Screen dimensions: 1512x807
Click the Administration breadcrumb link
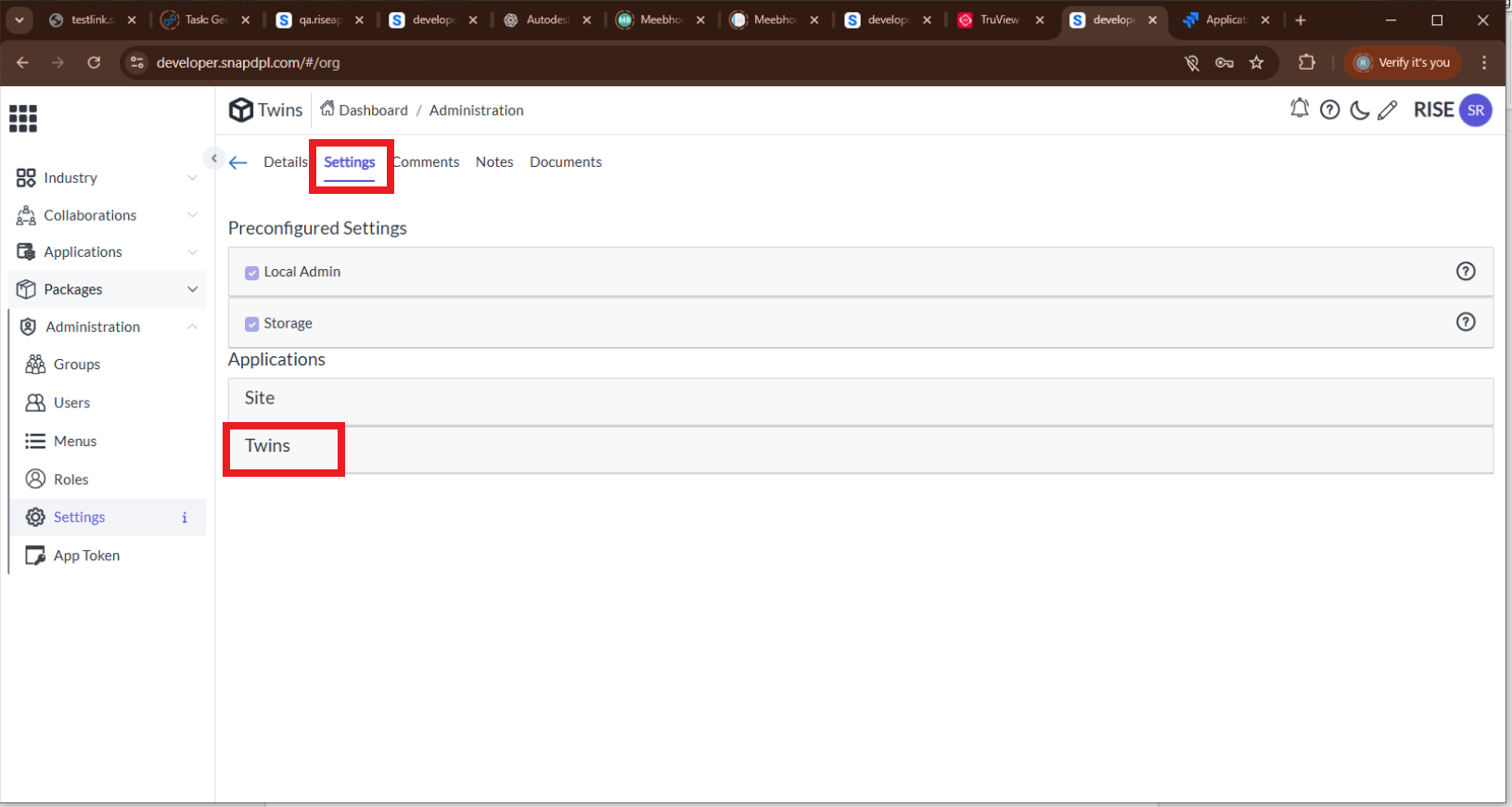coord(477,109)
